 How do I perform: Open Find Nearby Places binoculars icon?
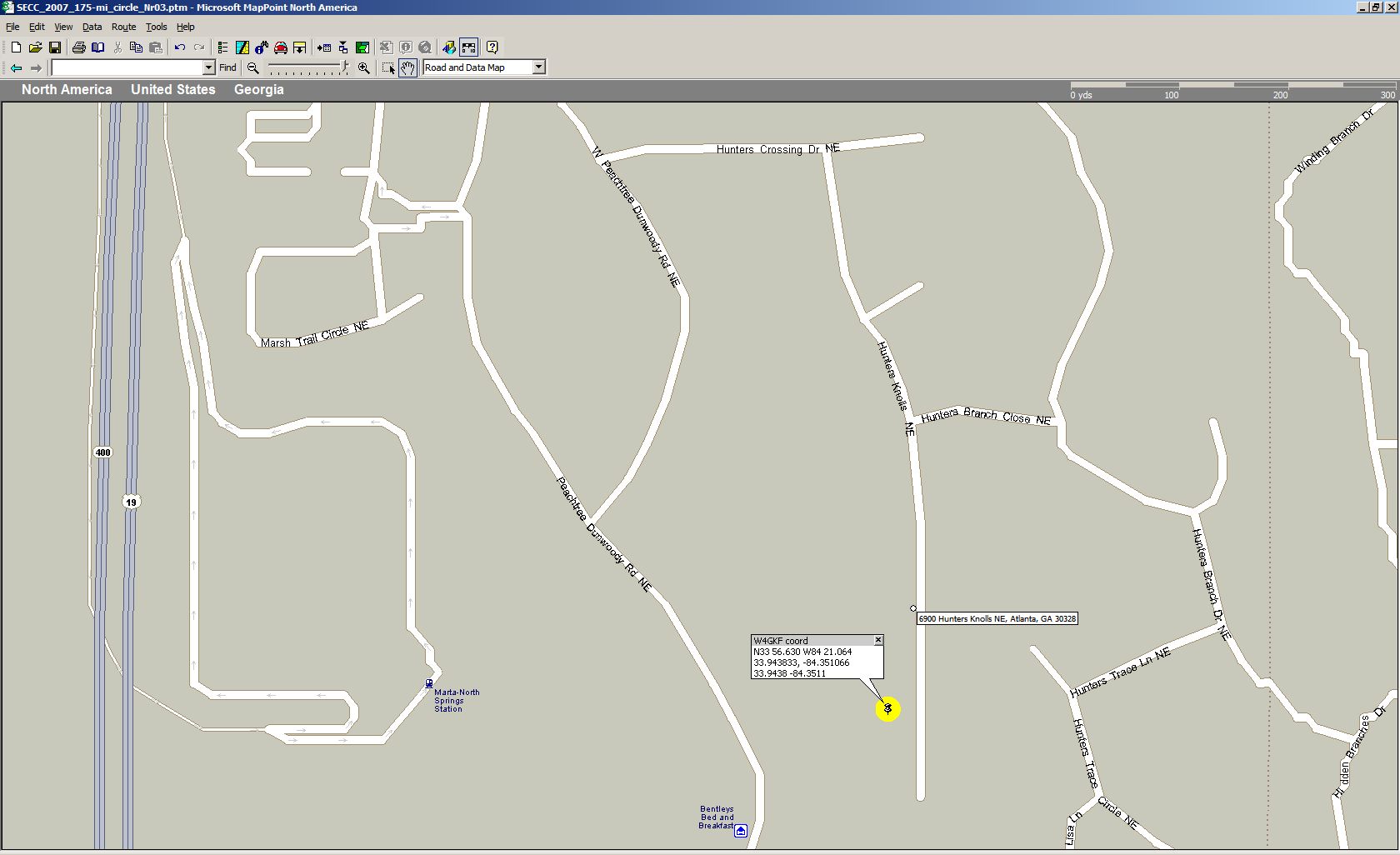click(x=262, y=47)
